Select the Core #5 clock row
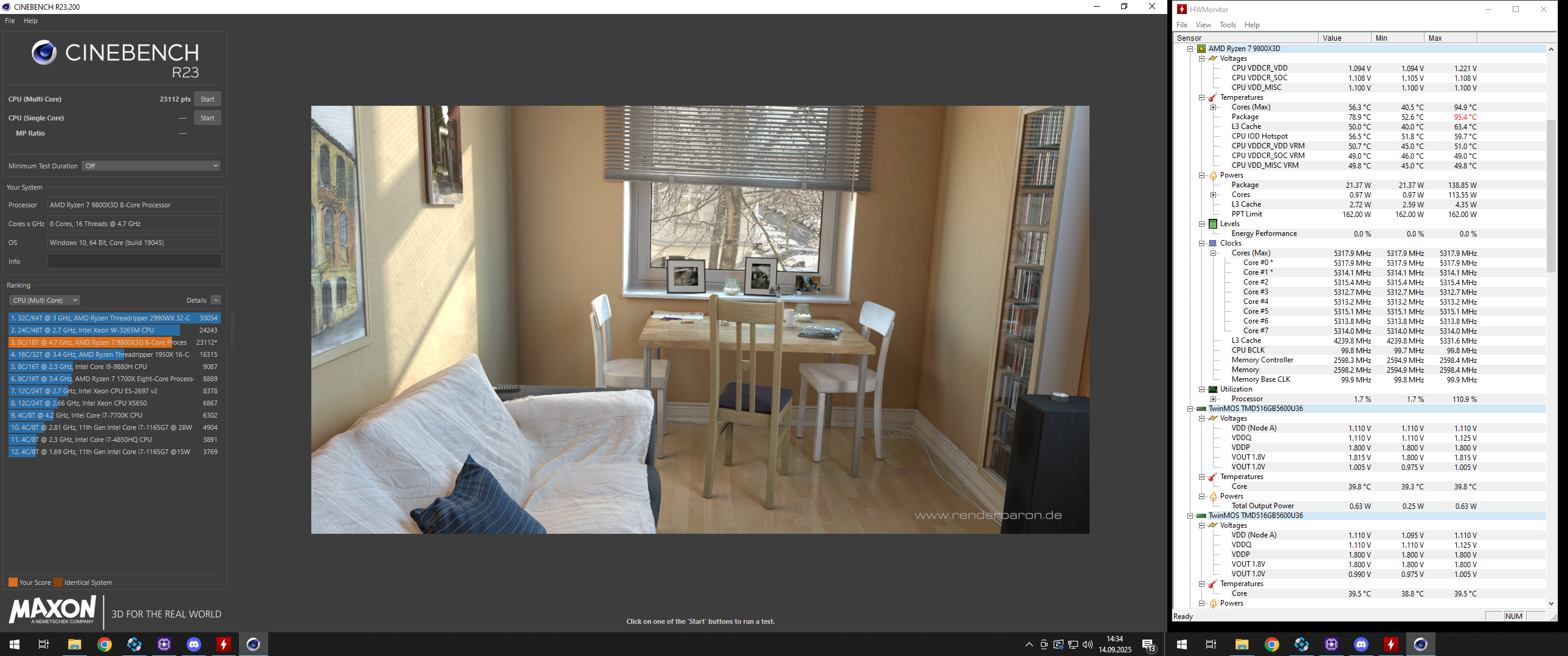 click(1359, 311)
